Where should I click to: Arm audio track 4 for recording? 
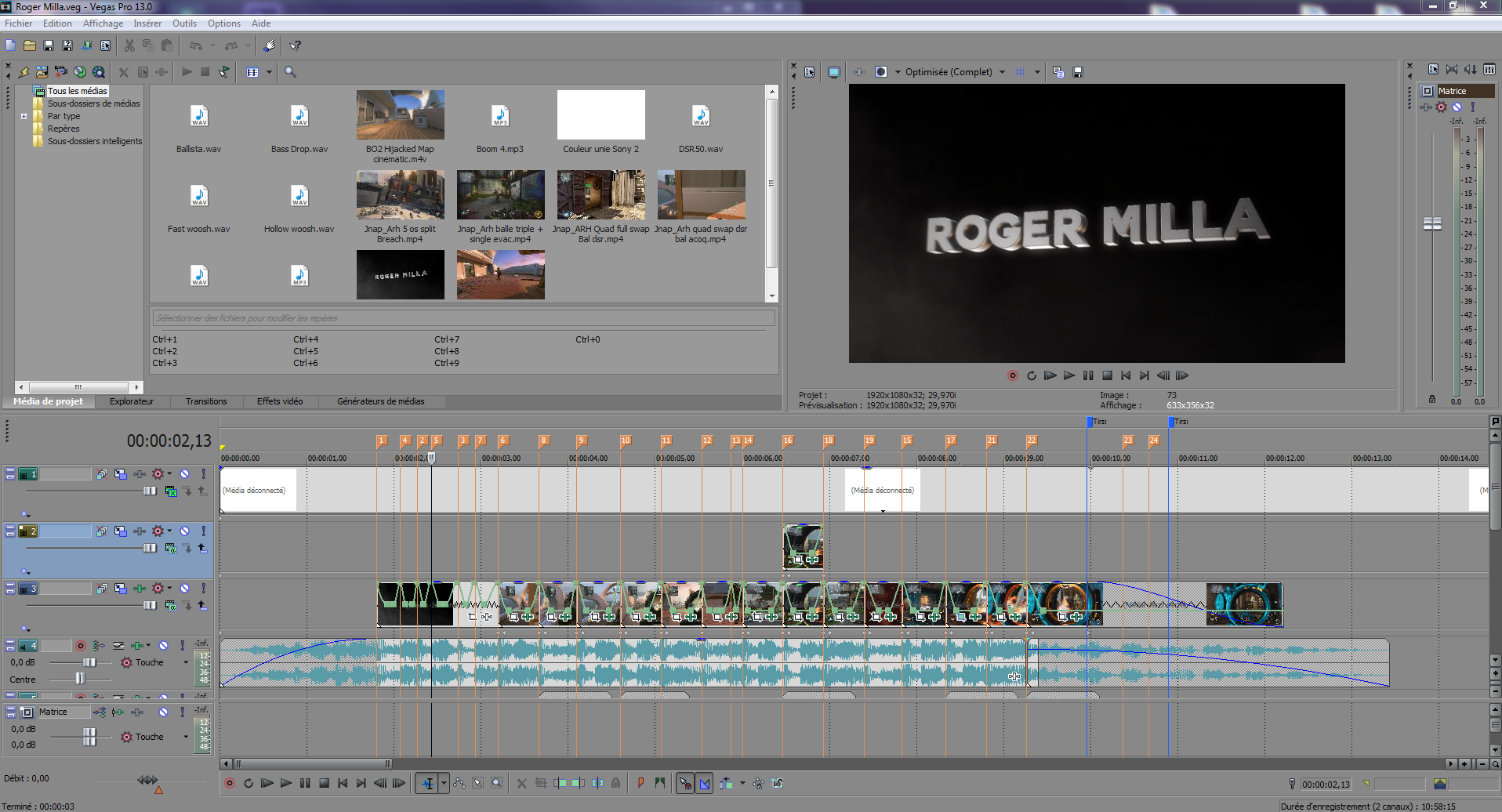pos(81,646)
